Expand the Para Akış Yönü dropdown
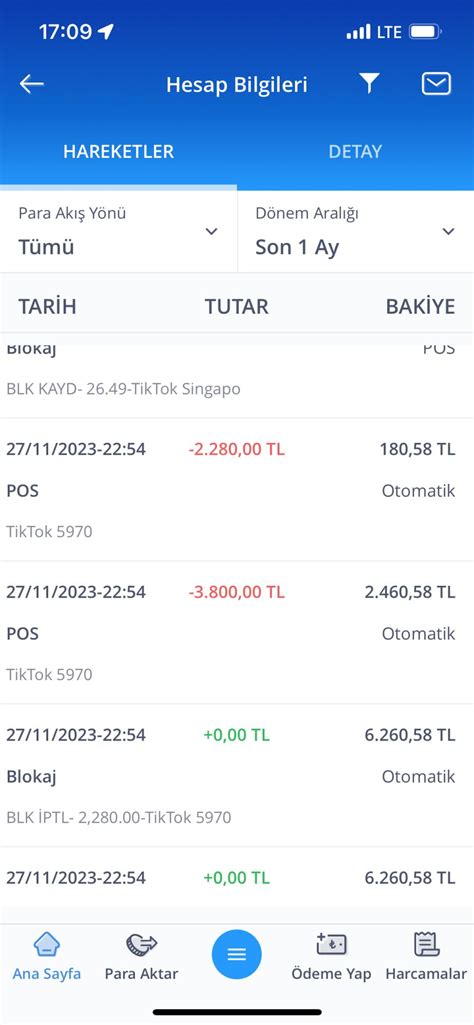 pos(118,231)
